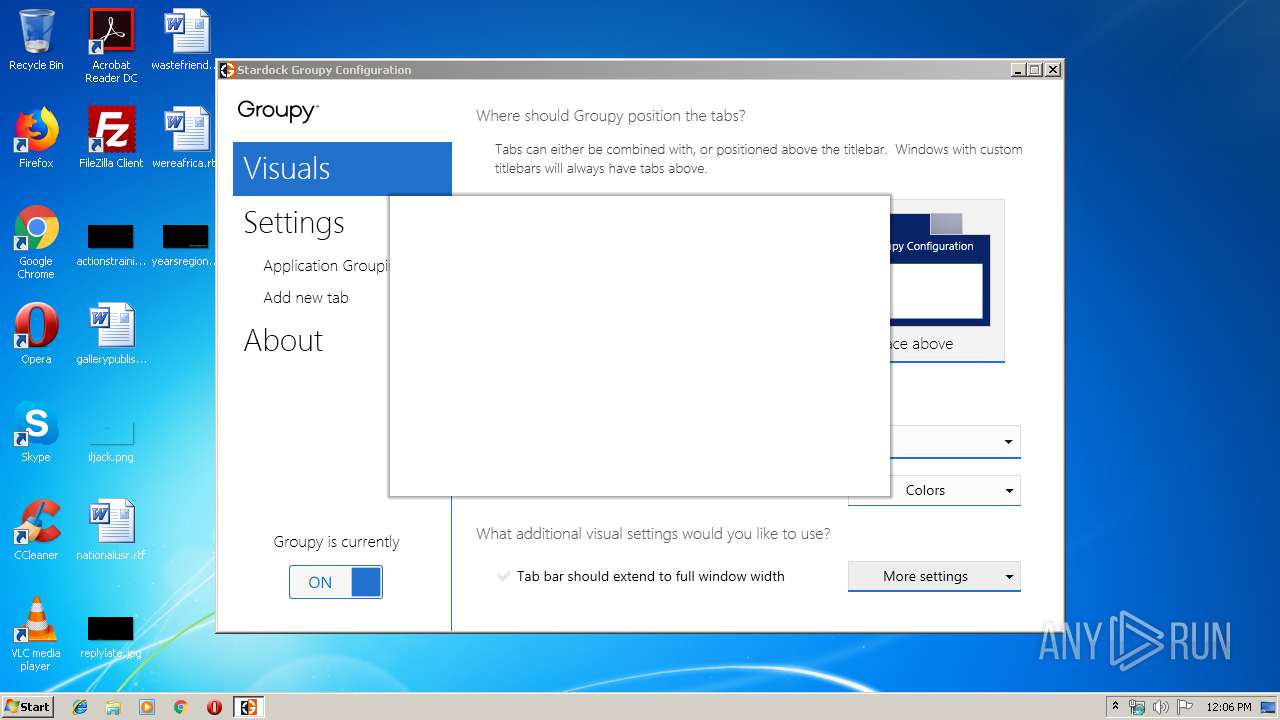The height and width of the screenshot is (720, 1280).
Task: Open Windows Explorer from taskbar
Action: click(113, 707)
